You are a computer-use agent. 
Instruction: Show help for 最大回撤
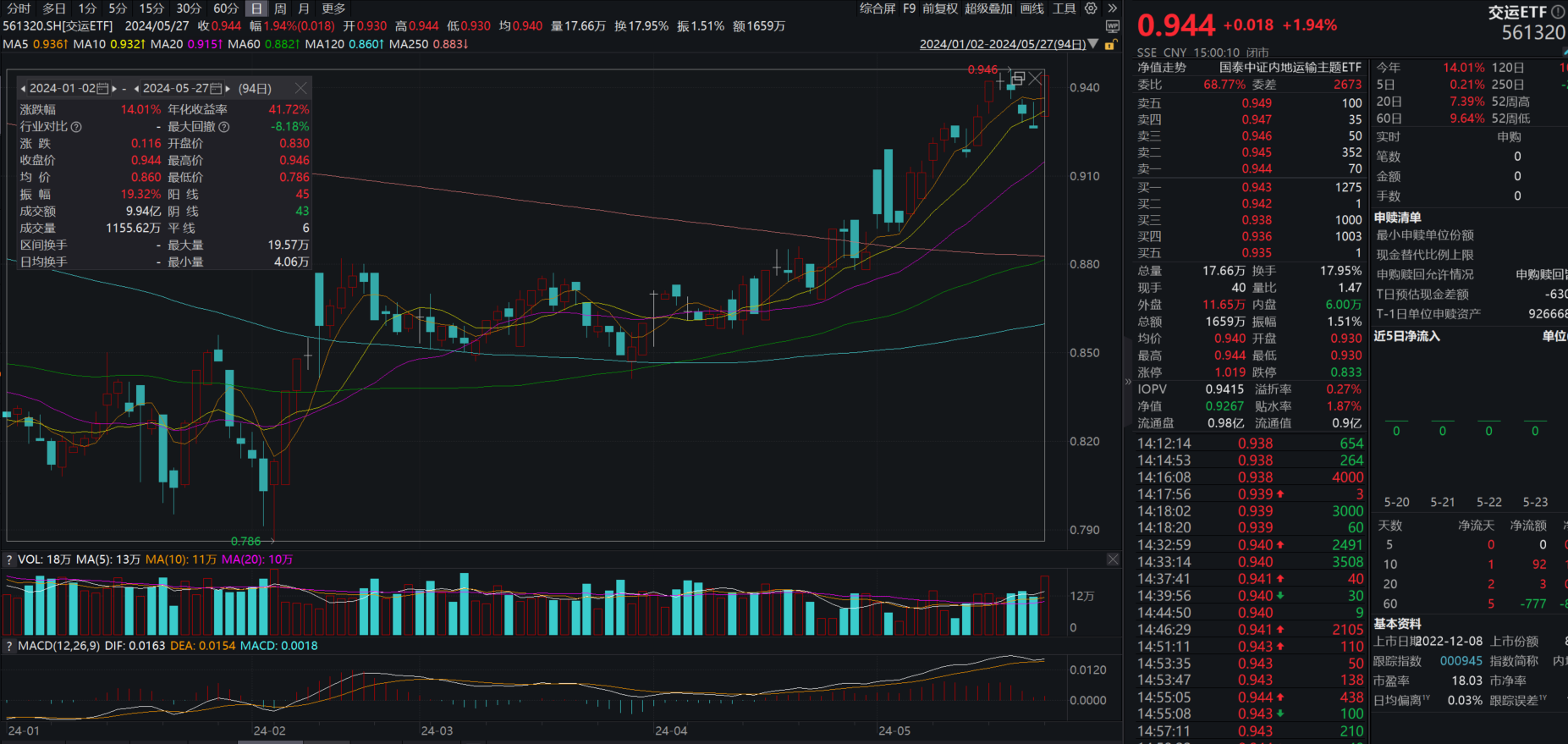click(x=224, y=127)
